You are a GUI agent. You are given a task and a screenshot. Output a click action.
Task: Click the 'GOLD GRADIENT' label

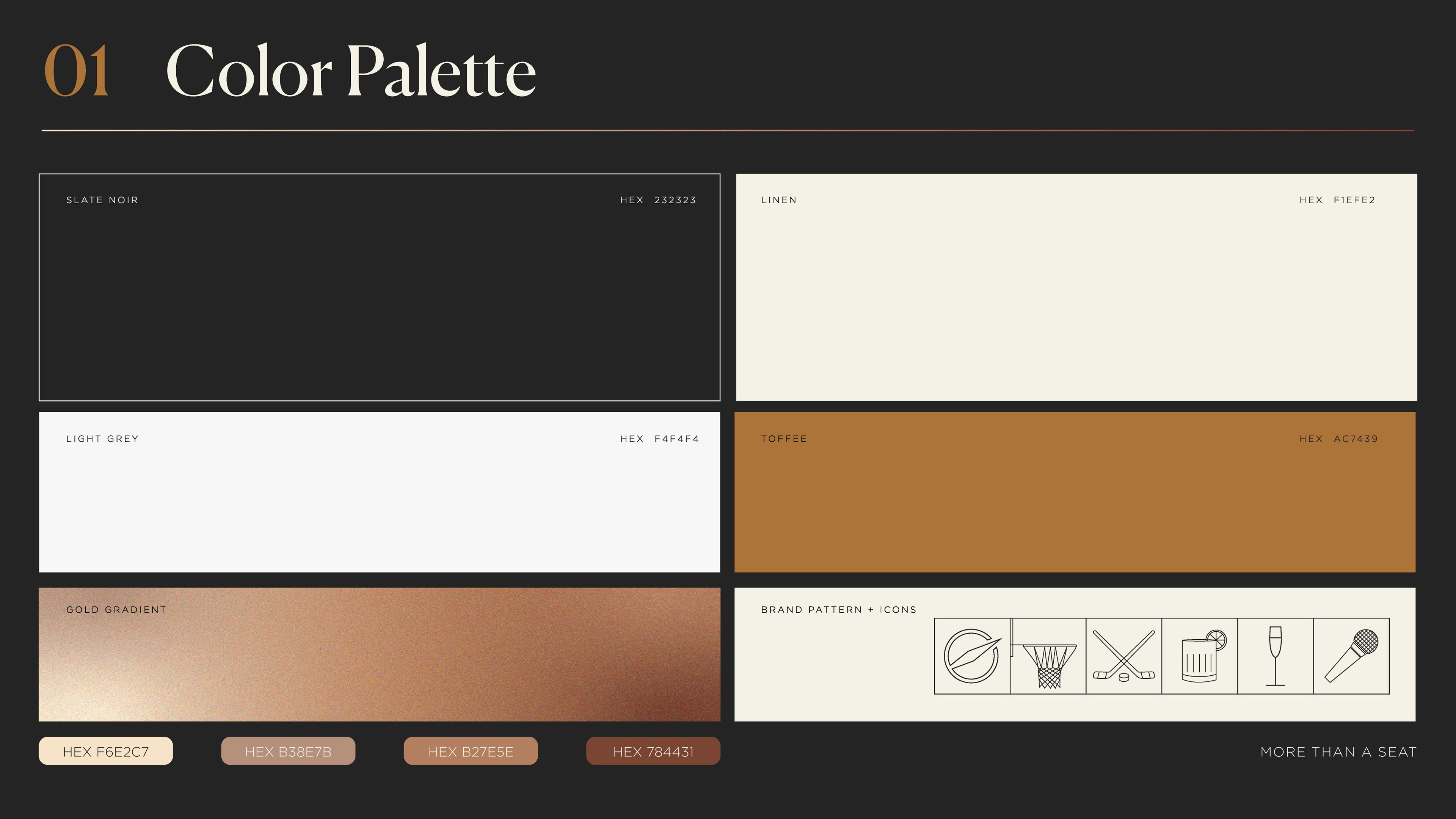(x=116, y=609)
